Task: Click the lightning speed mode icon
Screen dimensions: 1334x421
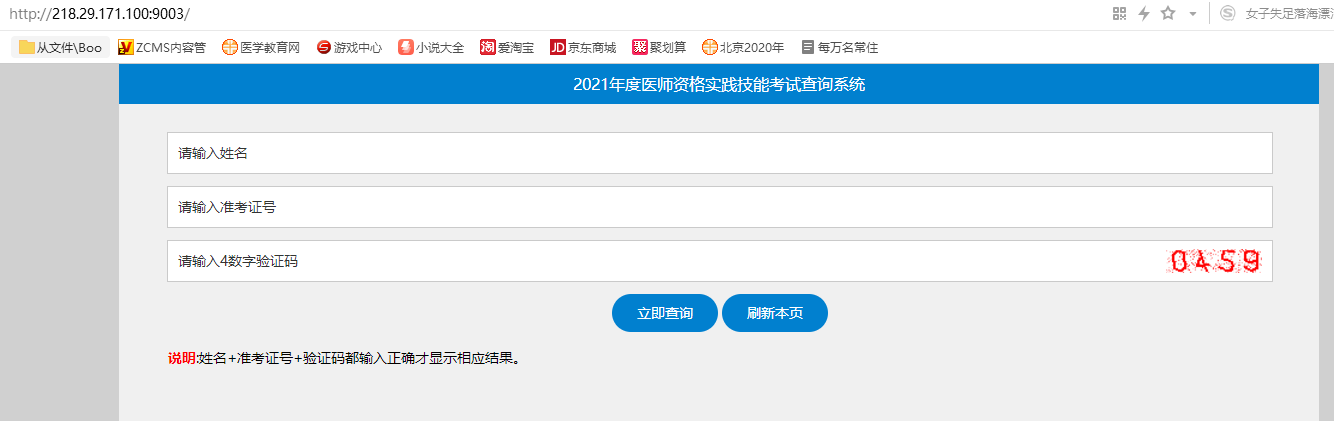Action: pos(1144,14)
